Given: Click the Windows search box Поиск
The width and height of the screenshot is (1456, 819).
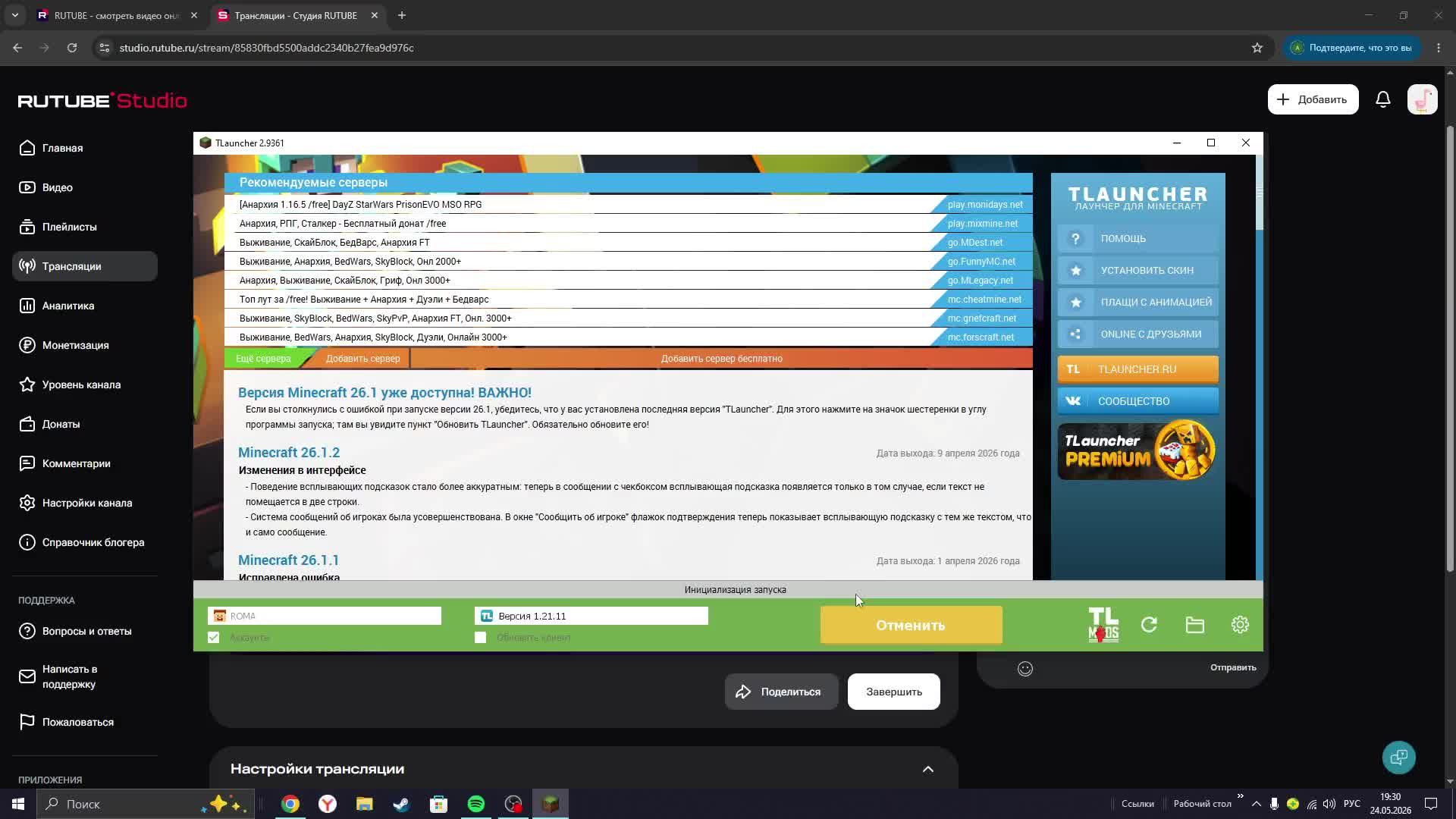Looking at the screenshot, I should click(x=144, y=804).
